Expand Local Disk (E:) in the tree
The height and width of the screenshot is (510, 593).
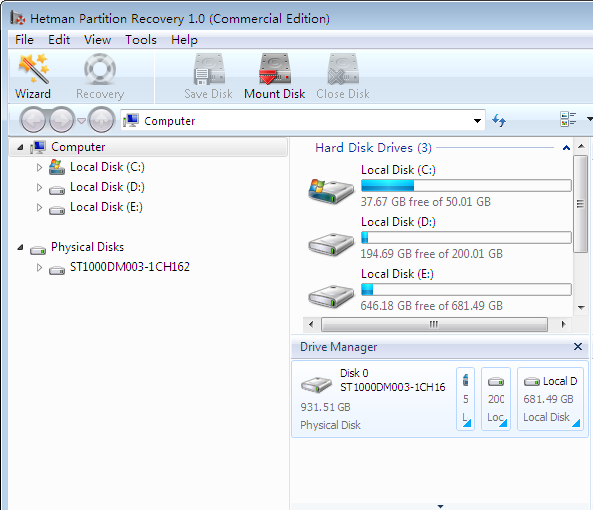click(x=39, y=207)
